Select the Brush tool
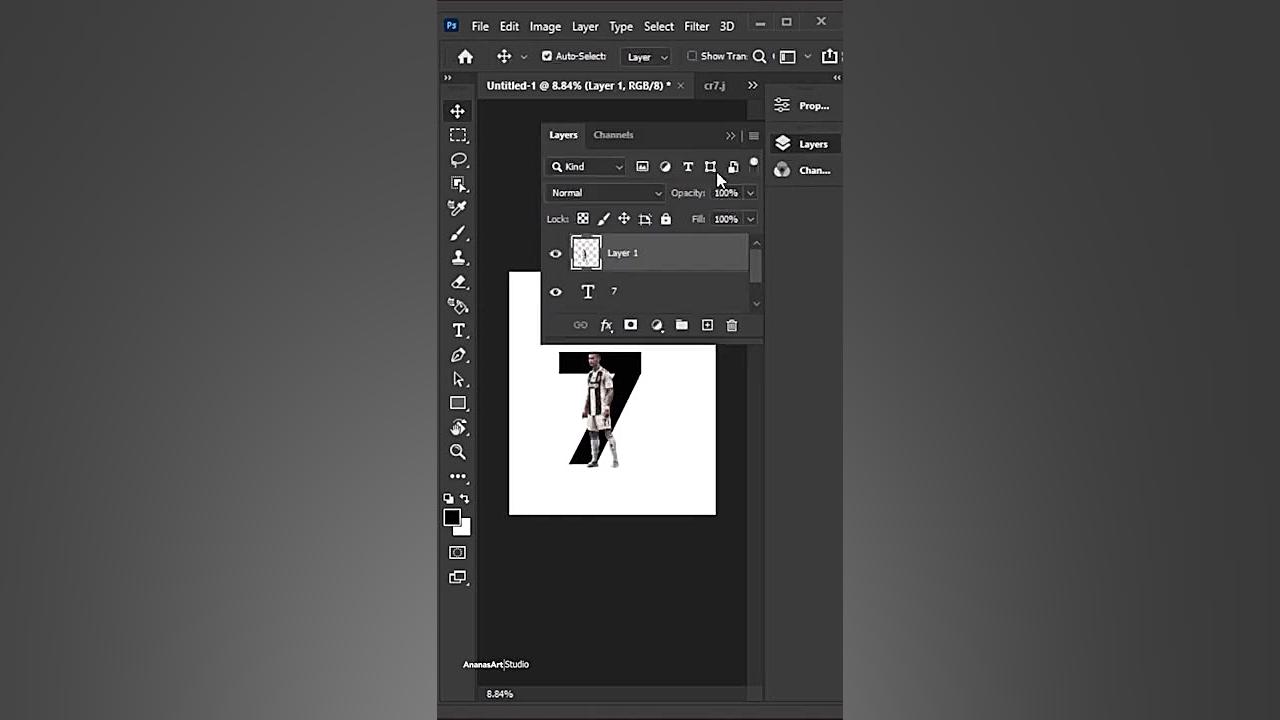 (x=458, y=233)
